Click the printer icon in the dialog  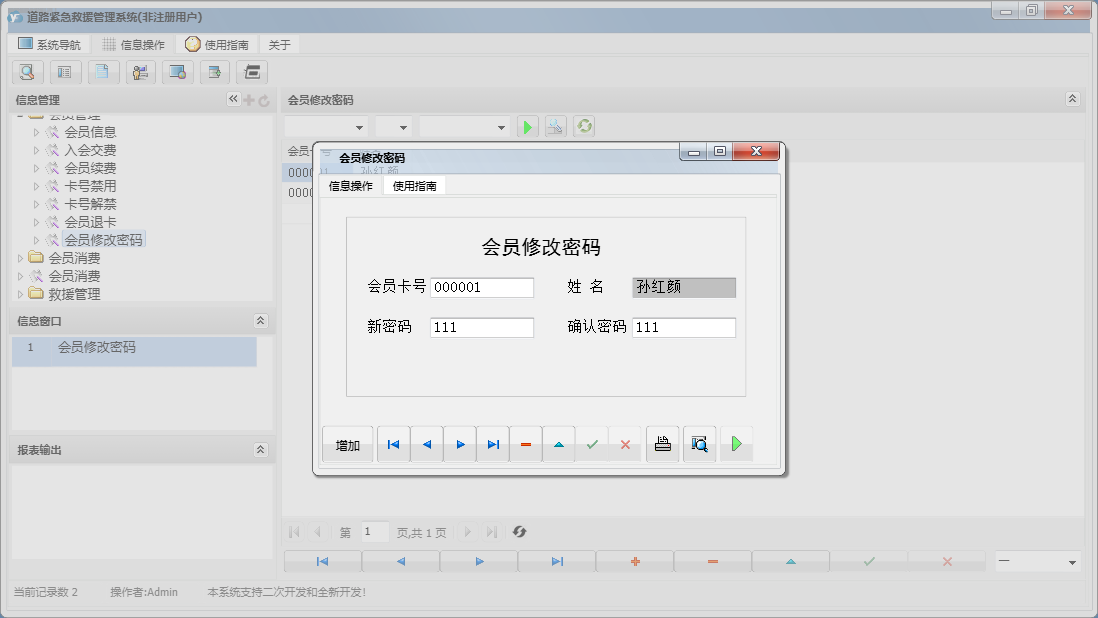(x=662, y=444)
